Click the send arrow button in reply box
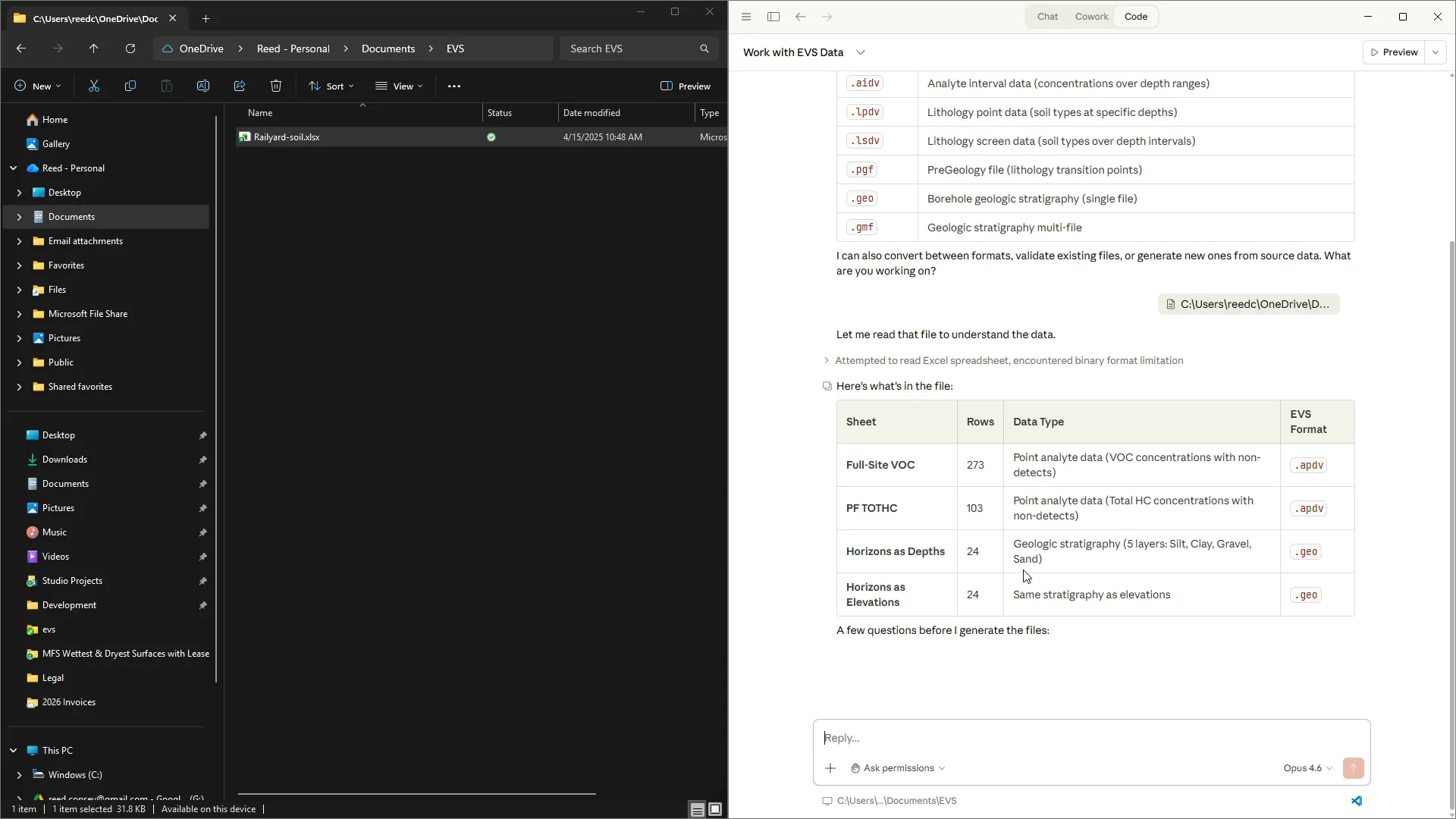This screenshot has height=819, width=1456. (x=1353, y=768)
